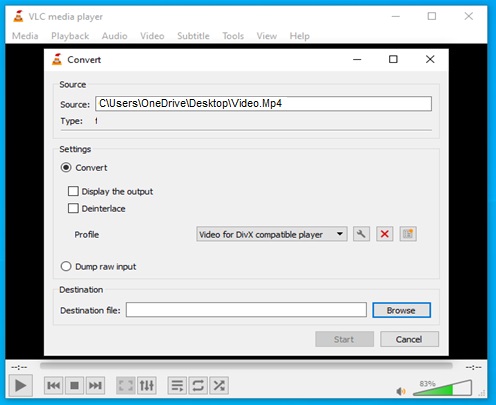Close the Convert dialog window

(430, 59)
